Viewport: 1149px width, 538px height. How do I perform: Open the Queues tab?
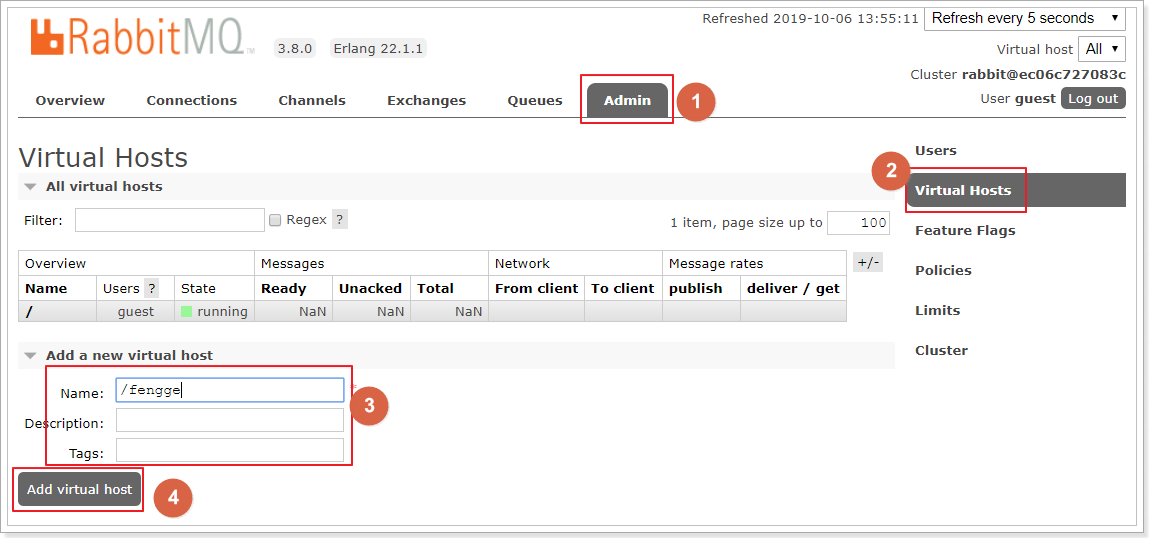tap(535, 100)
